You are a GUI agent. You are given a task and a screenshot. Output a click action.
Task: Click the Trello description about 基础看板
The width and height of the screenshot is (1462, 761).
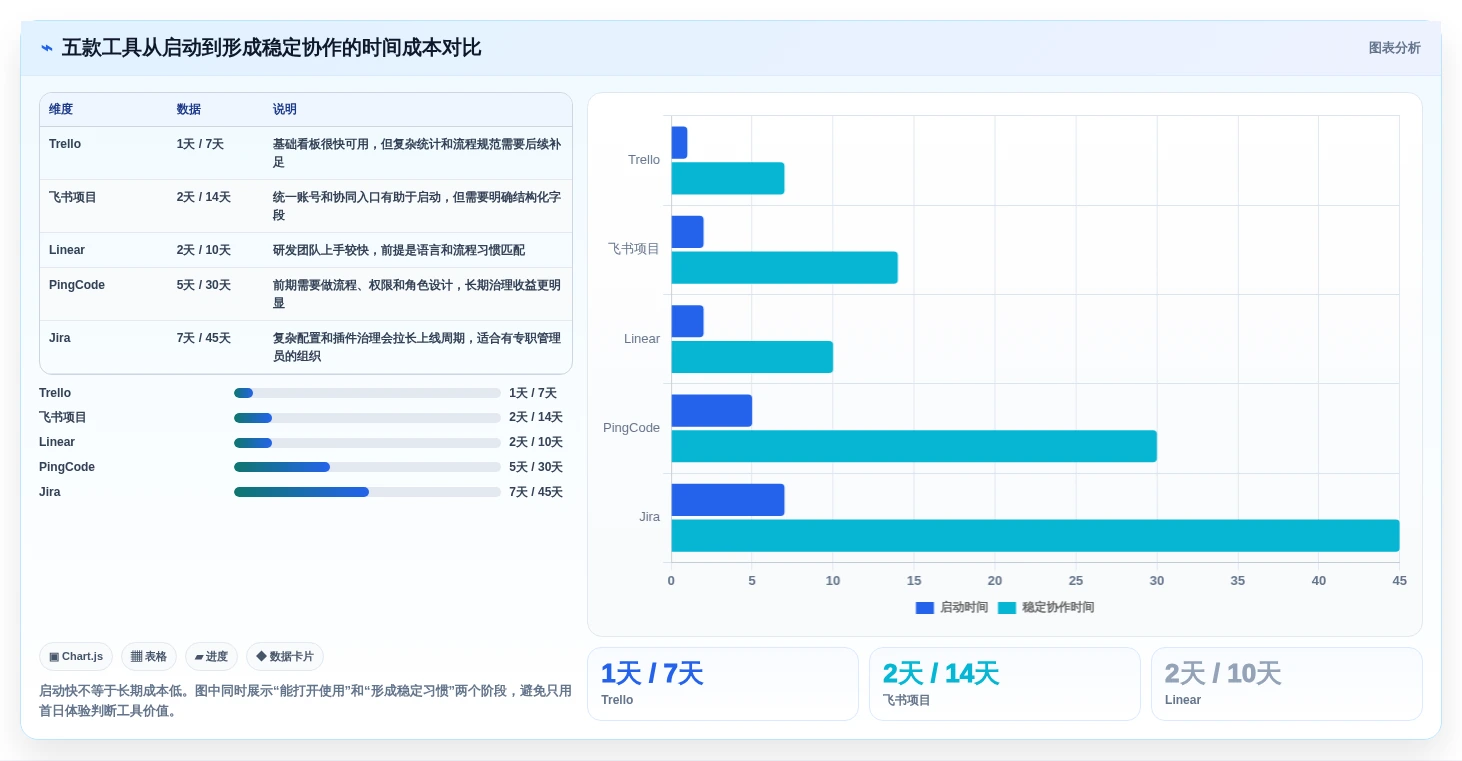pos(417,153)
